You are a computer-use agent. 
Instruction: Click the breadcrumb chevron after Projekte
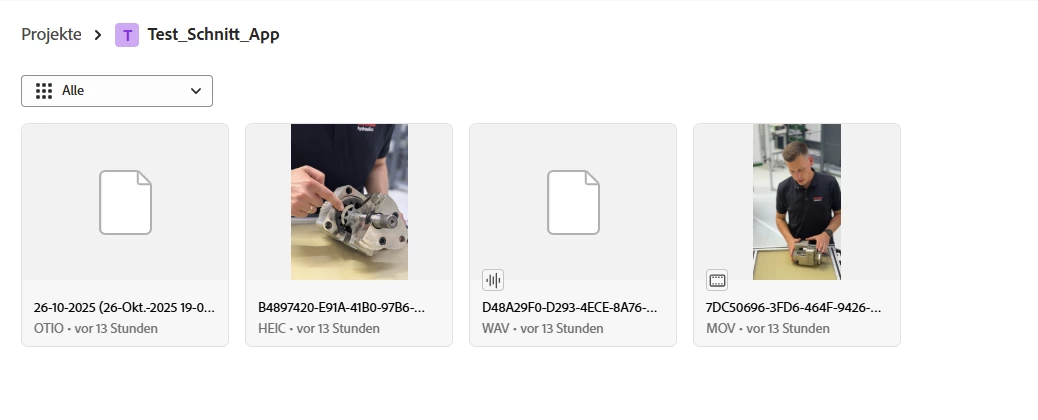point(98,34)
